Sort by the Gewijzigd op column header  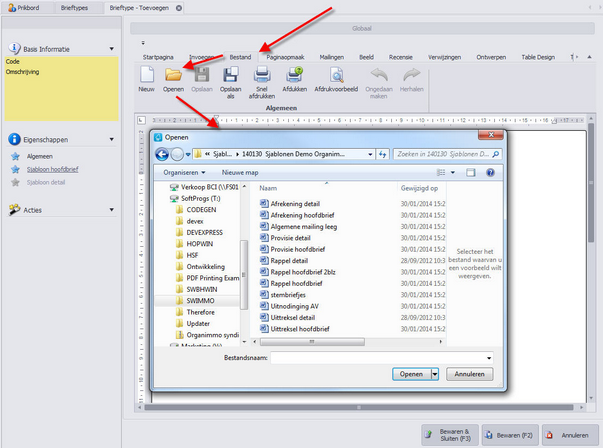[421, 188]
